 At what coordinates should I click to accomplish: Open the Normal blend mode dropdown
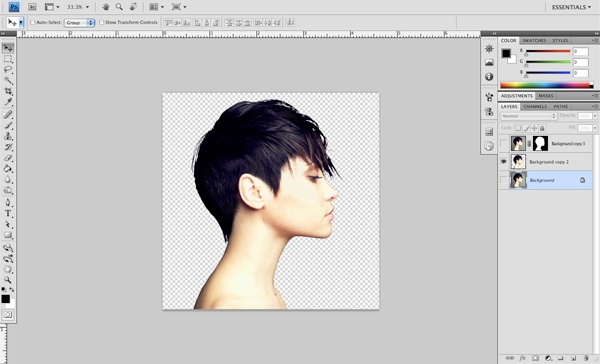(x=528, y=116)
